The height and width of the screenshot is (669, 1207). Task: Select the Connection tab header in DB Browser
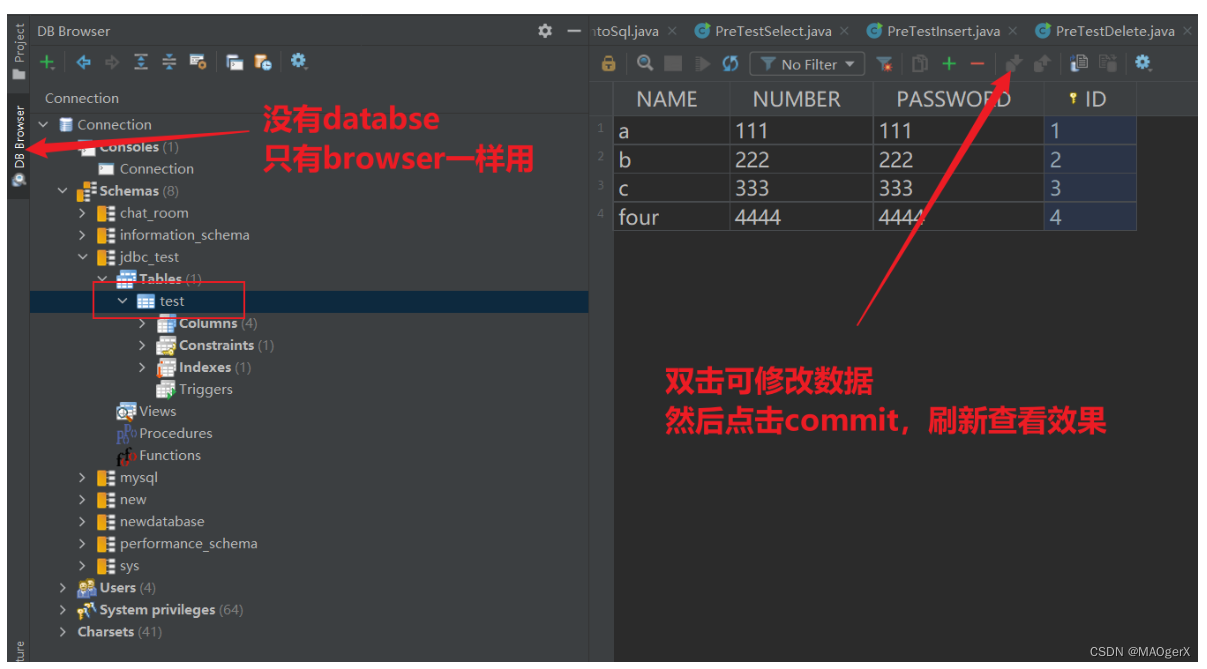coord(82,98)
